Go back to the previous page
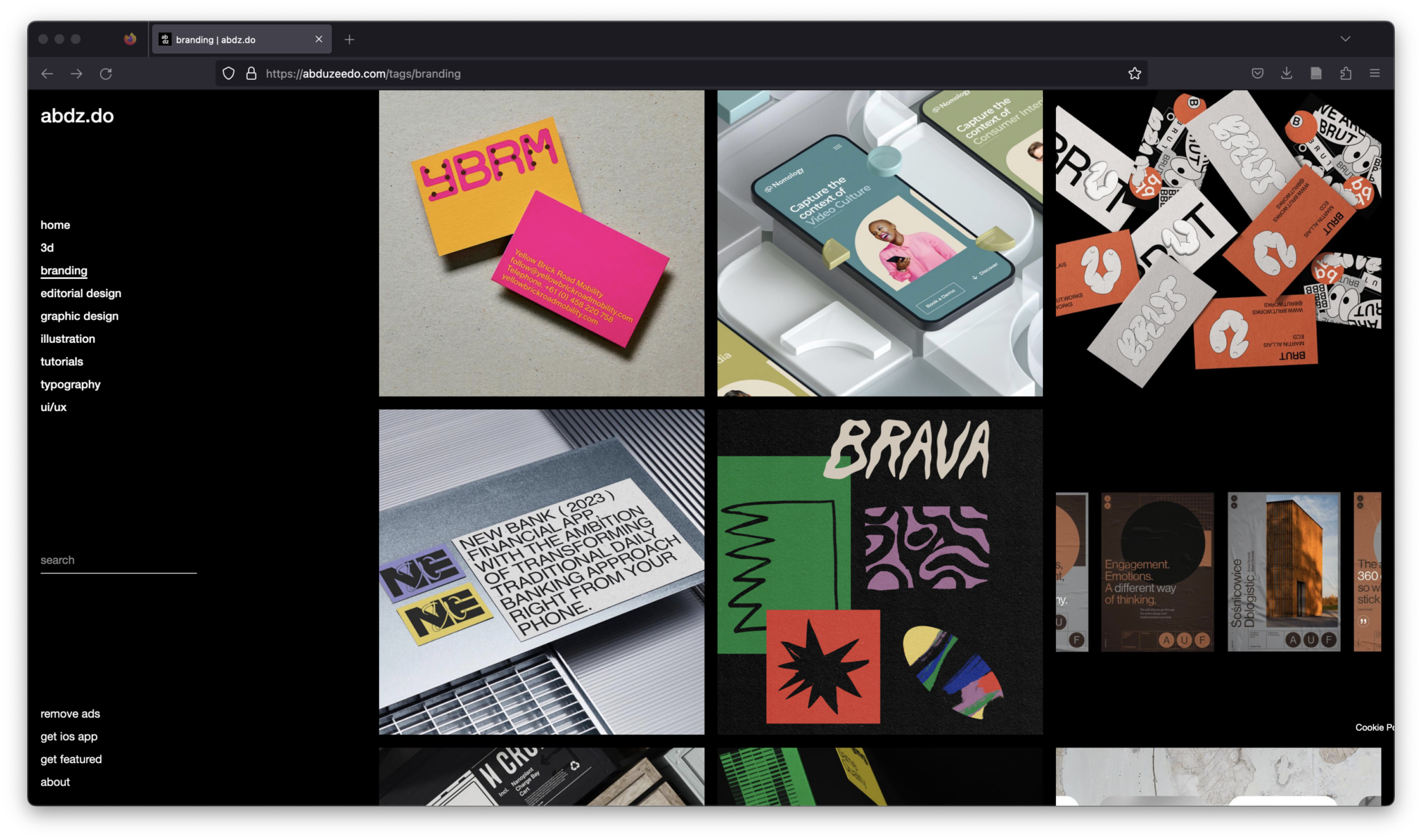Viewport: 1422px width, 840px height. pos(47,74)
